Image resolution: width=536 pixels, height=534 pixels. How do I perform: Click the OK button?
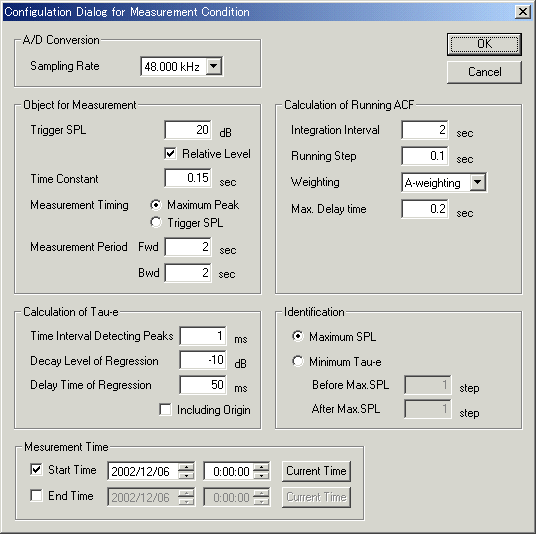[x=484, y=44]
